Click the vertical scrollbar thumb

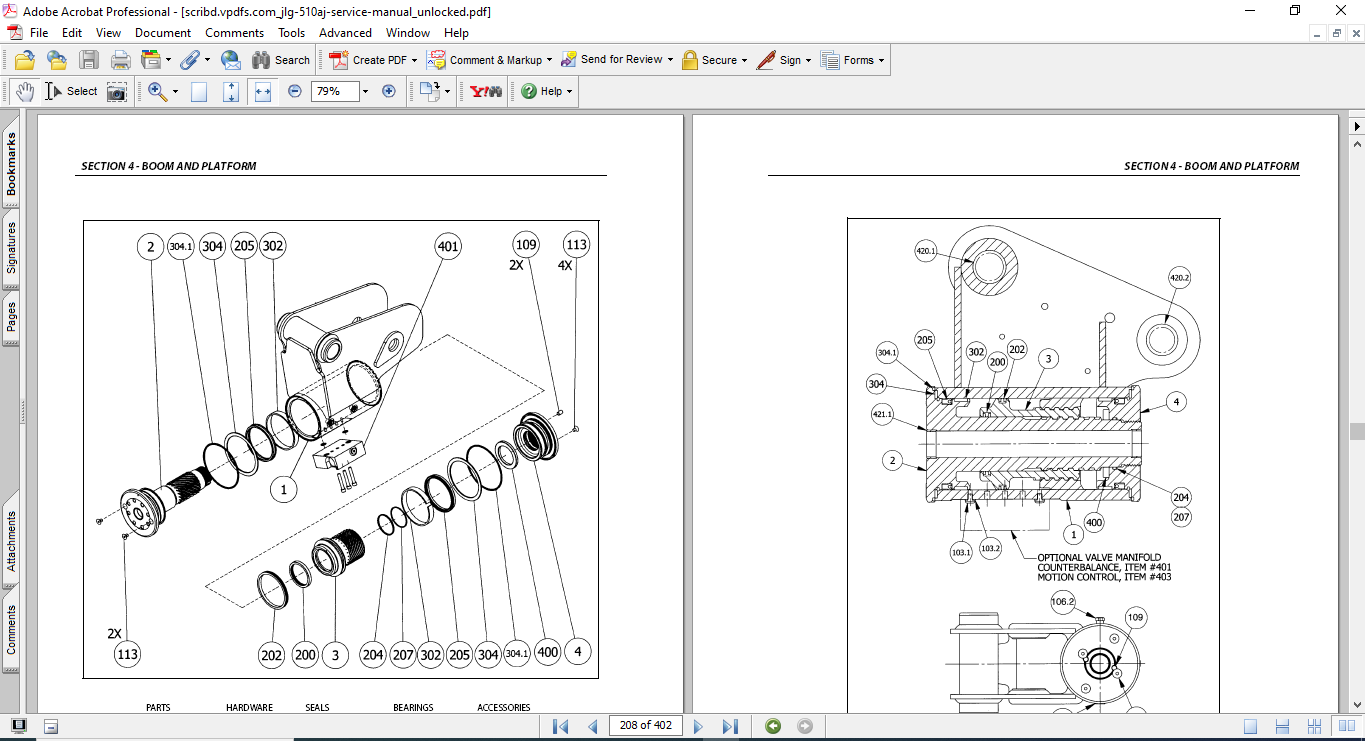coord(1357,432)
